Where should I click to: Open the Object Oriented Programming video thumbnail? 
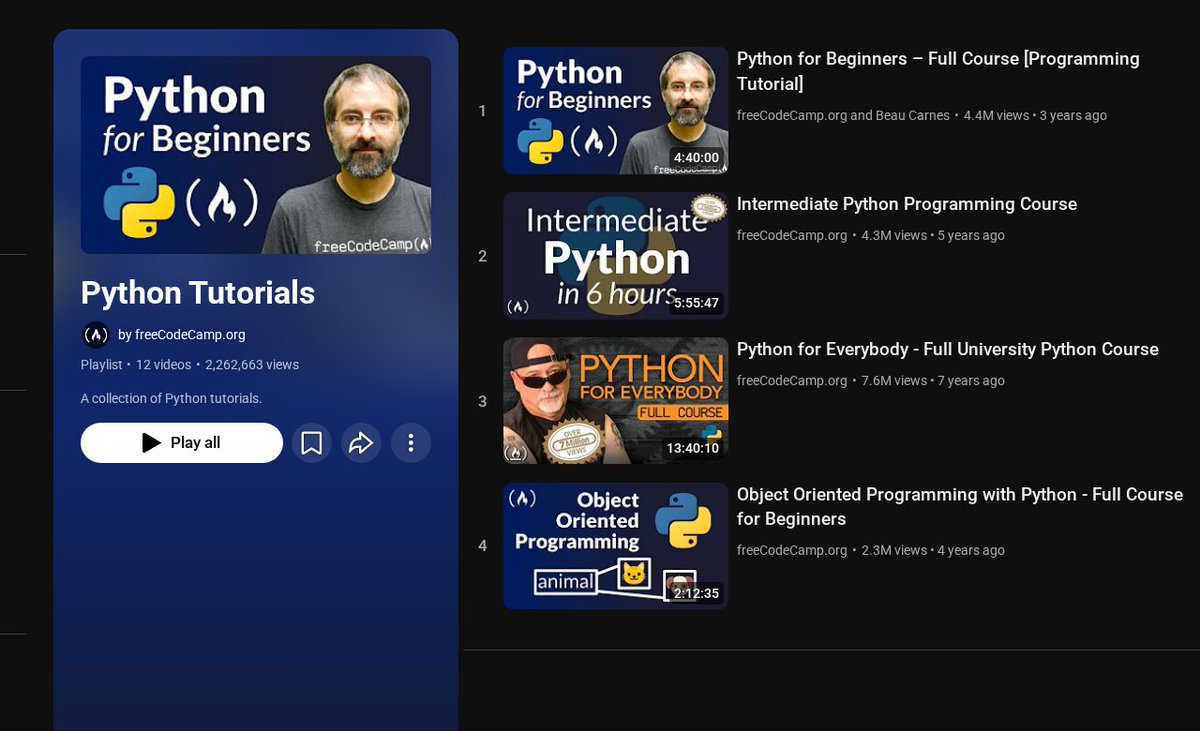pyautogui.click(x=616, y=546)
